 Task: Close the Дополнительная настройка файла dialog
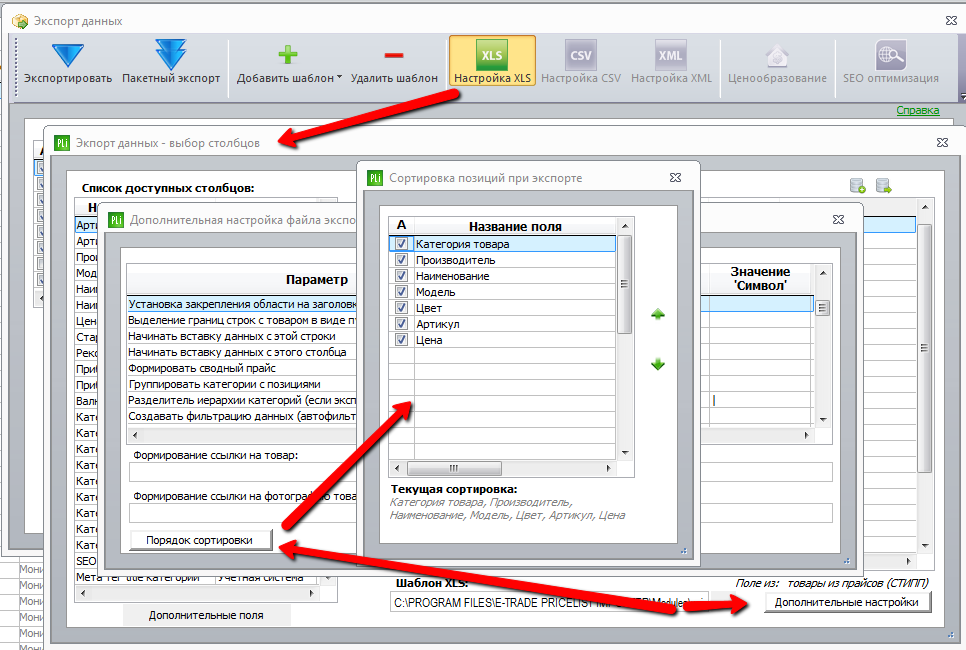(838, 219)
